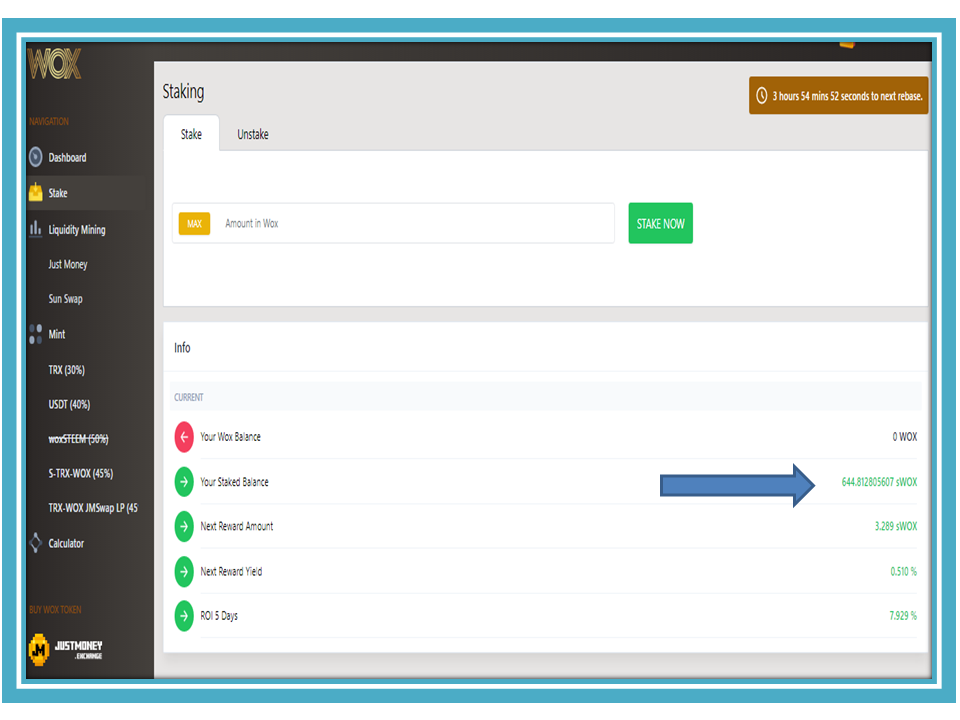
Task: Select USDT (40%) mint option
Action: click(69, 404)
